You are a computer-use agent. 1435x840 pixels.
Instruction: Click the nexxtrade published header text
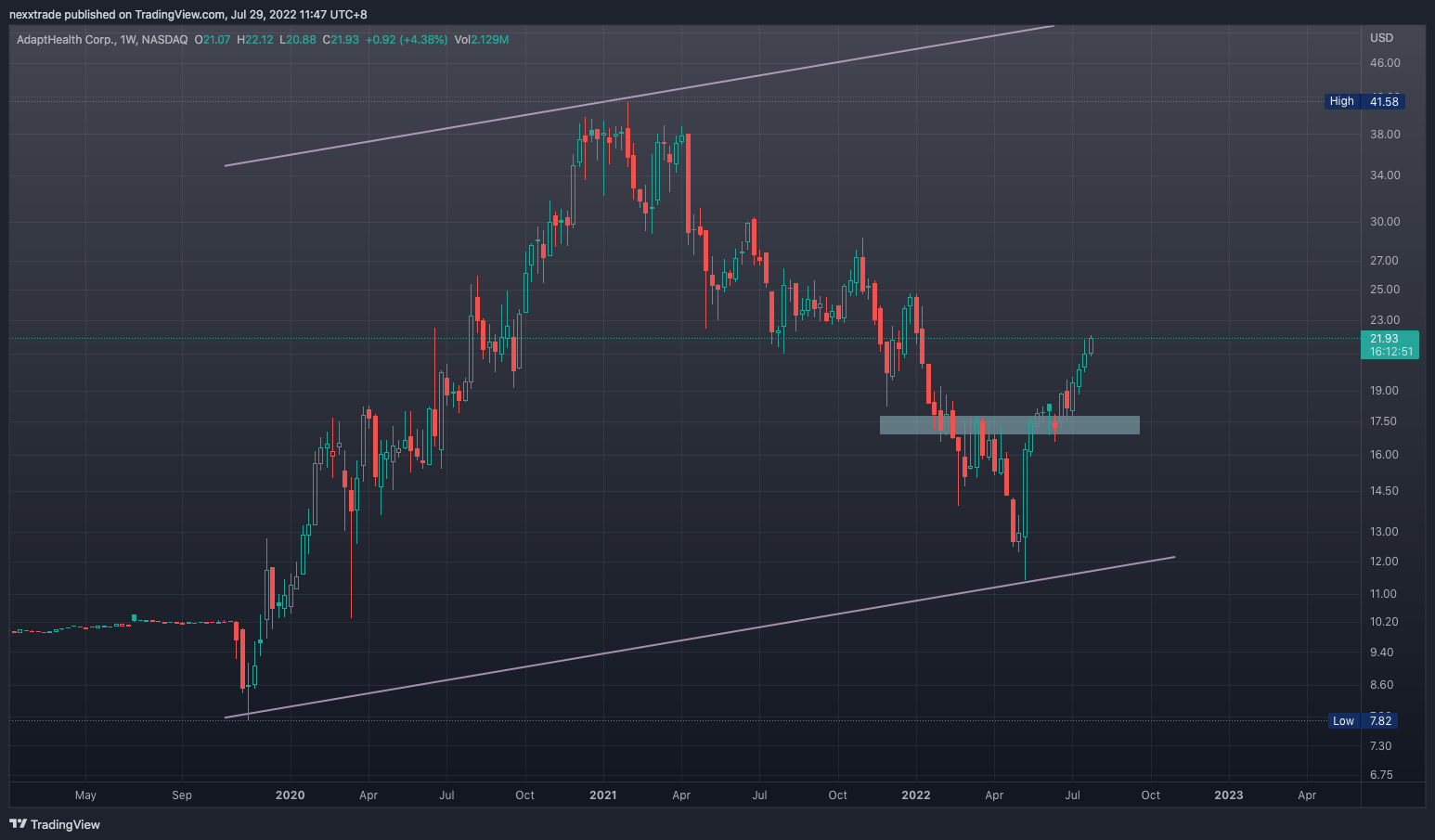[187, 15]
